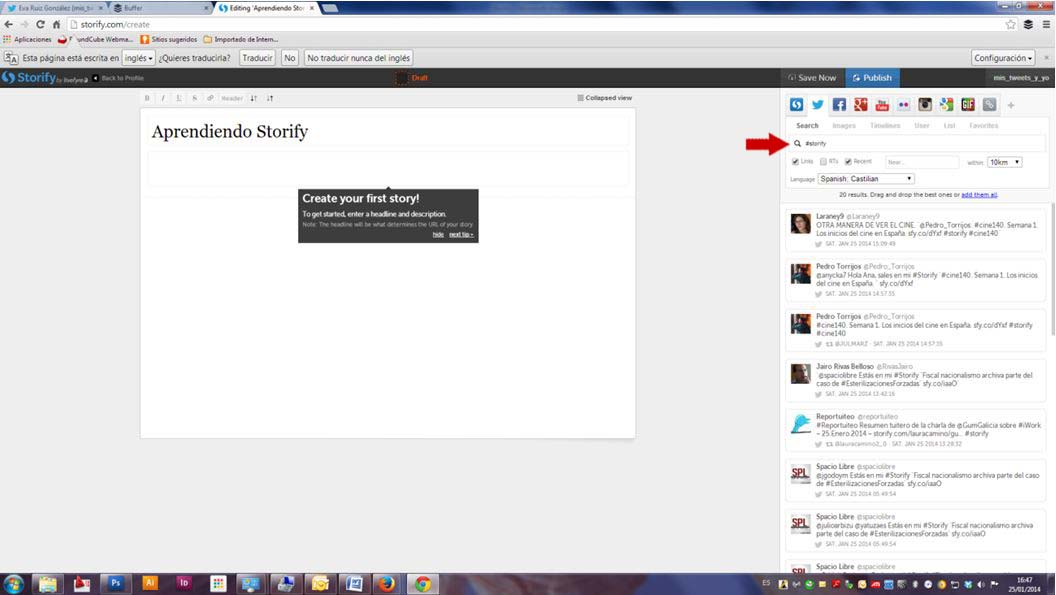Open the YouTube source icon
Viewport: 1056px width, 595px height.
(x=882, y=104)
